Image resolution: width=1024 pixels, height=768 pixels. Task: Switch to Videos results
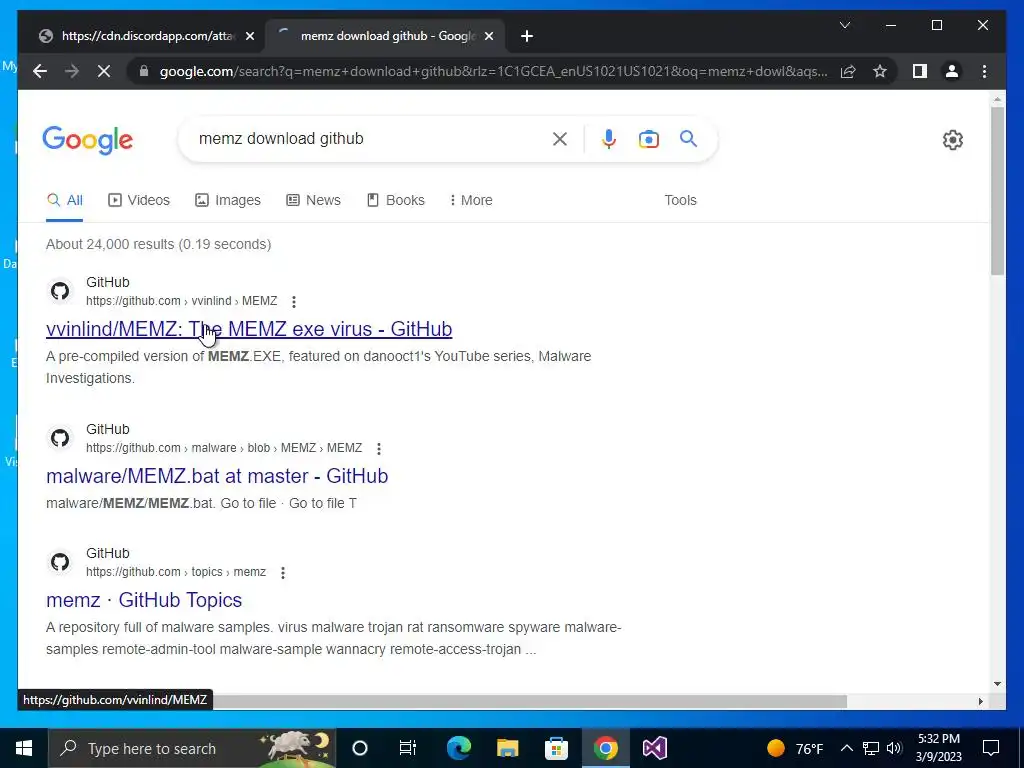(x=138, y=200)
